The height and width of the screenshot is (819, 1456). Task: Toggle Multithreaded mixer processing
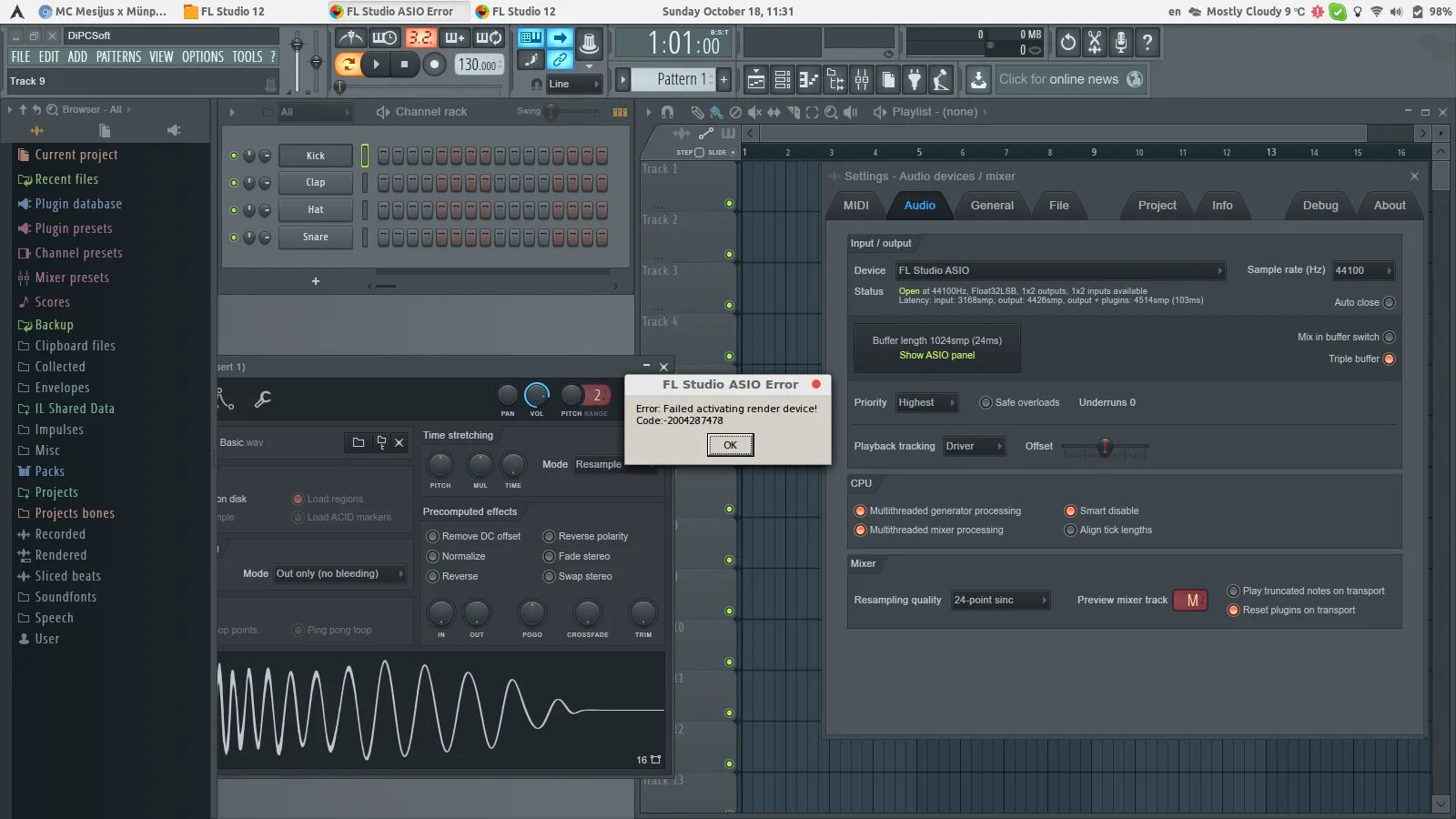tap(860, 530)
